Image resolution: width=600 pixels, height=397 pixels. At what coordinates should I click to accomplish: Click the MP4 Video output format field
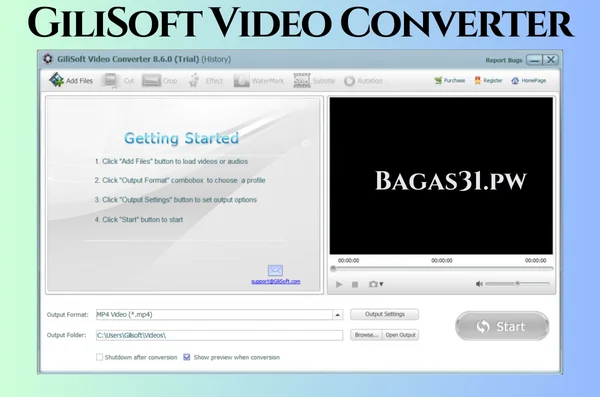(214, 315)
